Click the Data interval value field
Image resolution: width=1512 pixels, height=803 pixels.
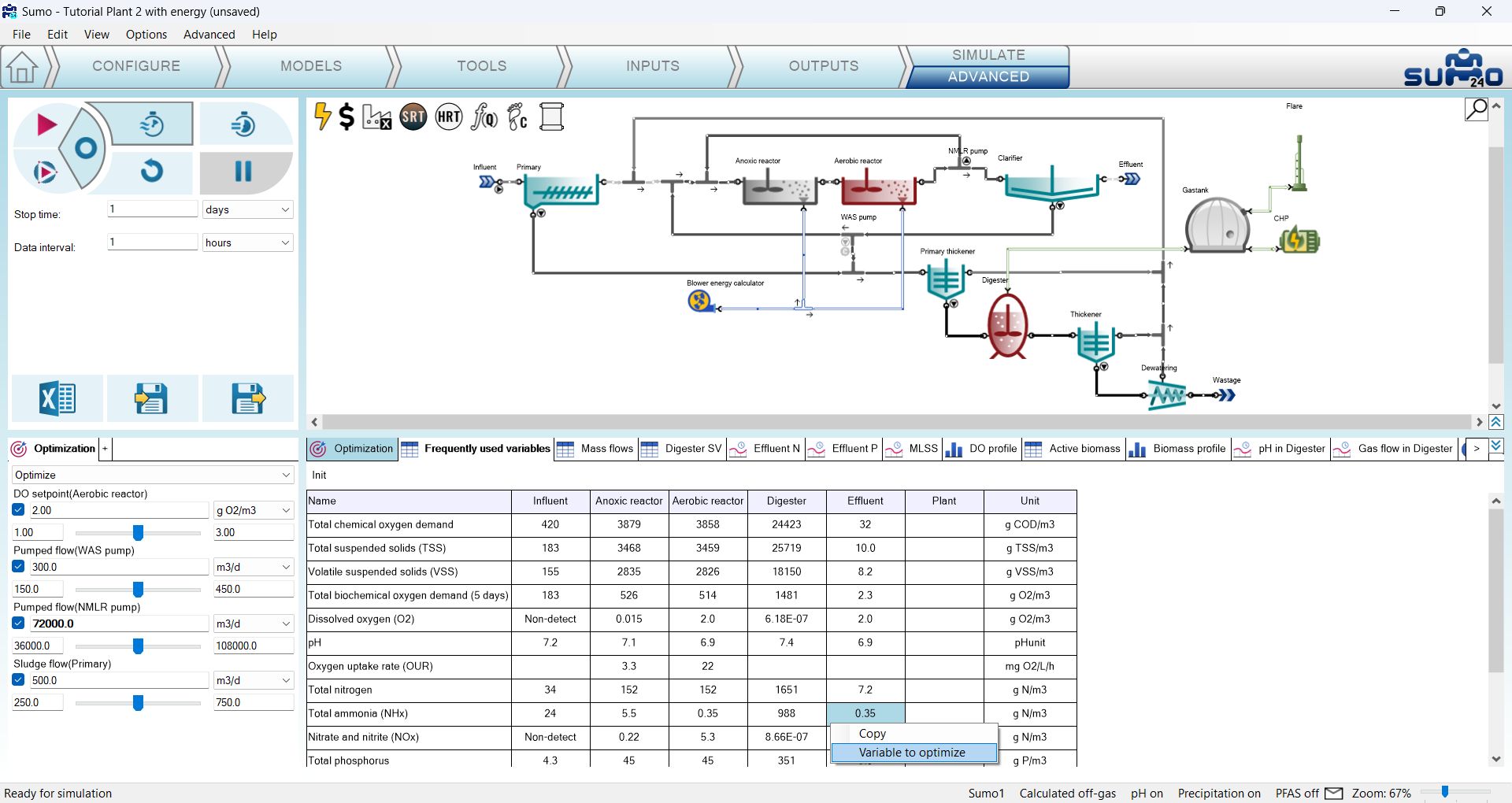pyautogui.click(x=152, y=242)
